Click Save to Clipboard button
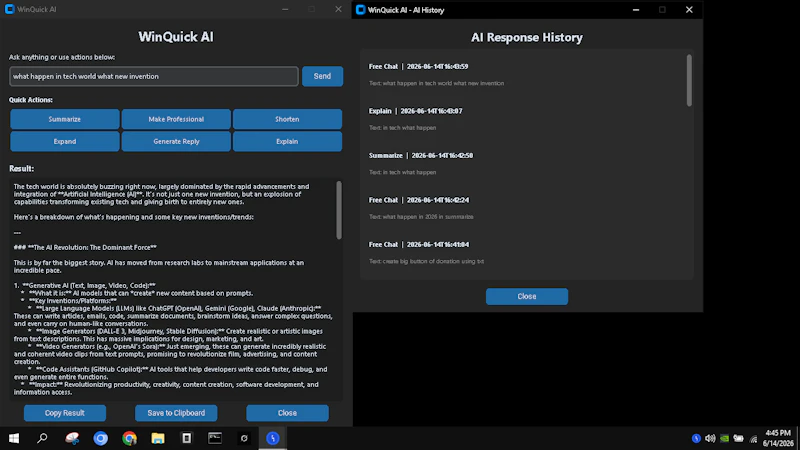The height and width of the screenshot is (450, 800). click(x=176, y=413)
